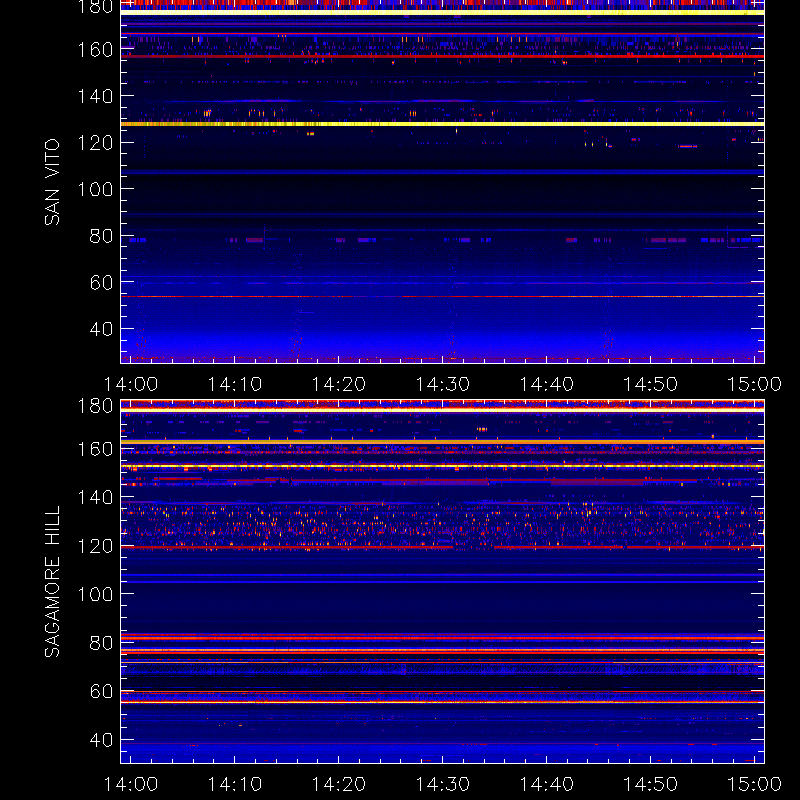This screenshot has height=800, width=800.
Task: Click 14:30 time label below Sagamore Hill plot
Action: (443, 784)
